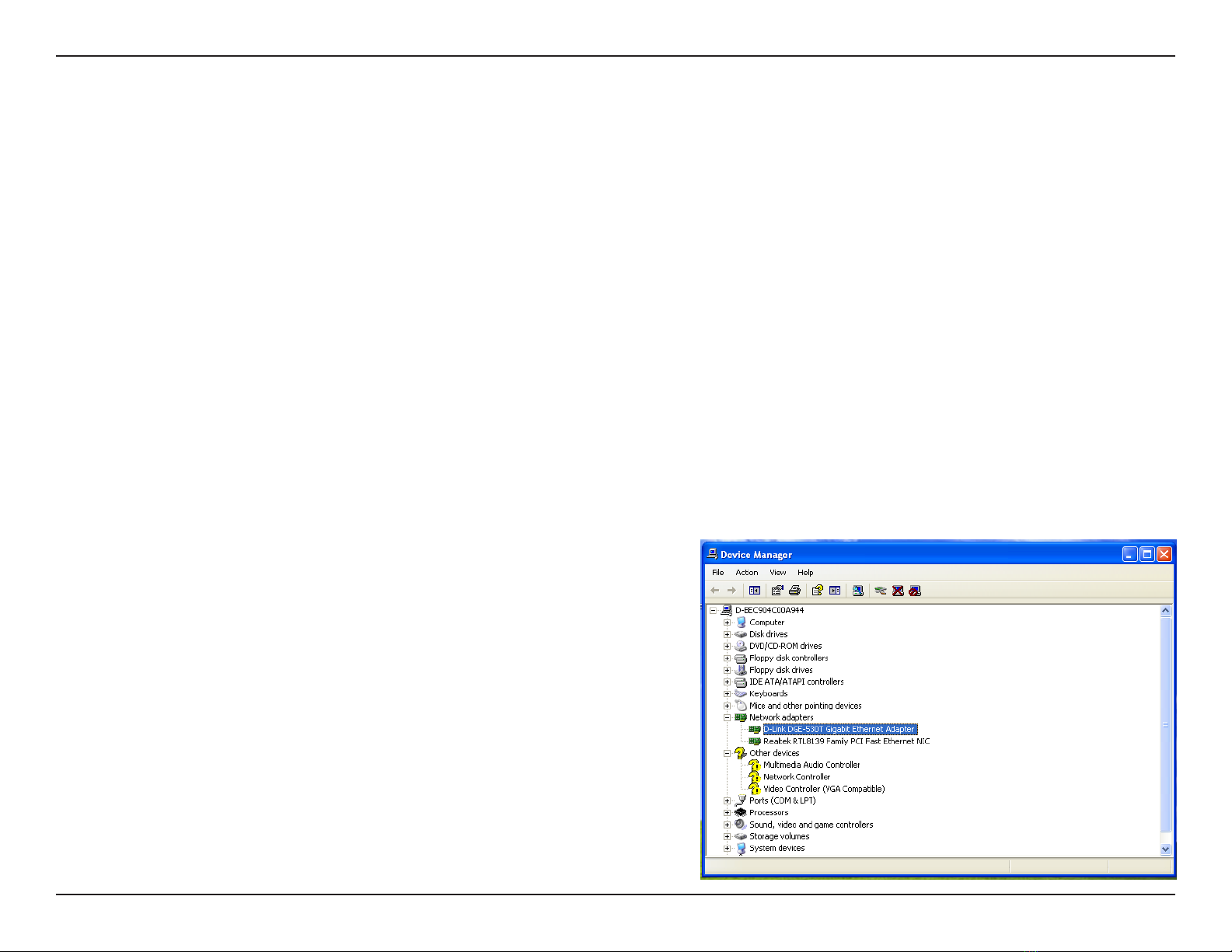Select the Floppy disk controllers label

tap(789, 657)
